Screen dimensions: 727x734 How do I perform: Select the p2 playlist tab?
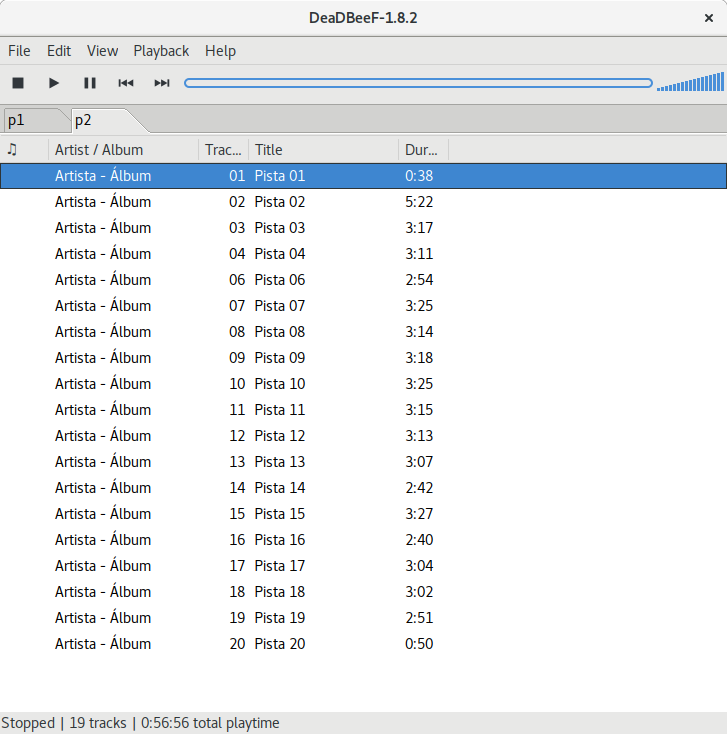[x=105, y=121]
